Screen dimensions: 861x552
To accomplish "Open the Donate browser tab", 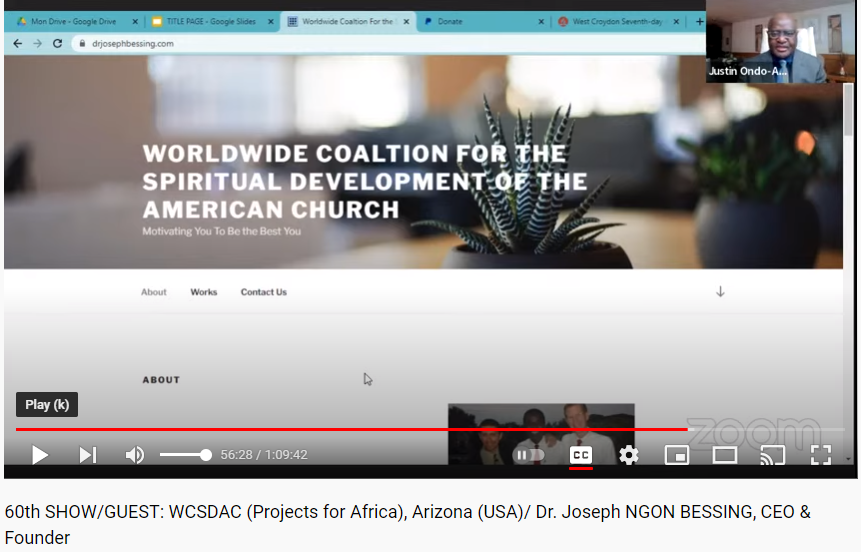I will [x=450, y=21].
